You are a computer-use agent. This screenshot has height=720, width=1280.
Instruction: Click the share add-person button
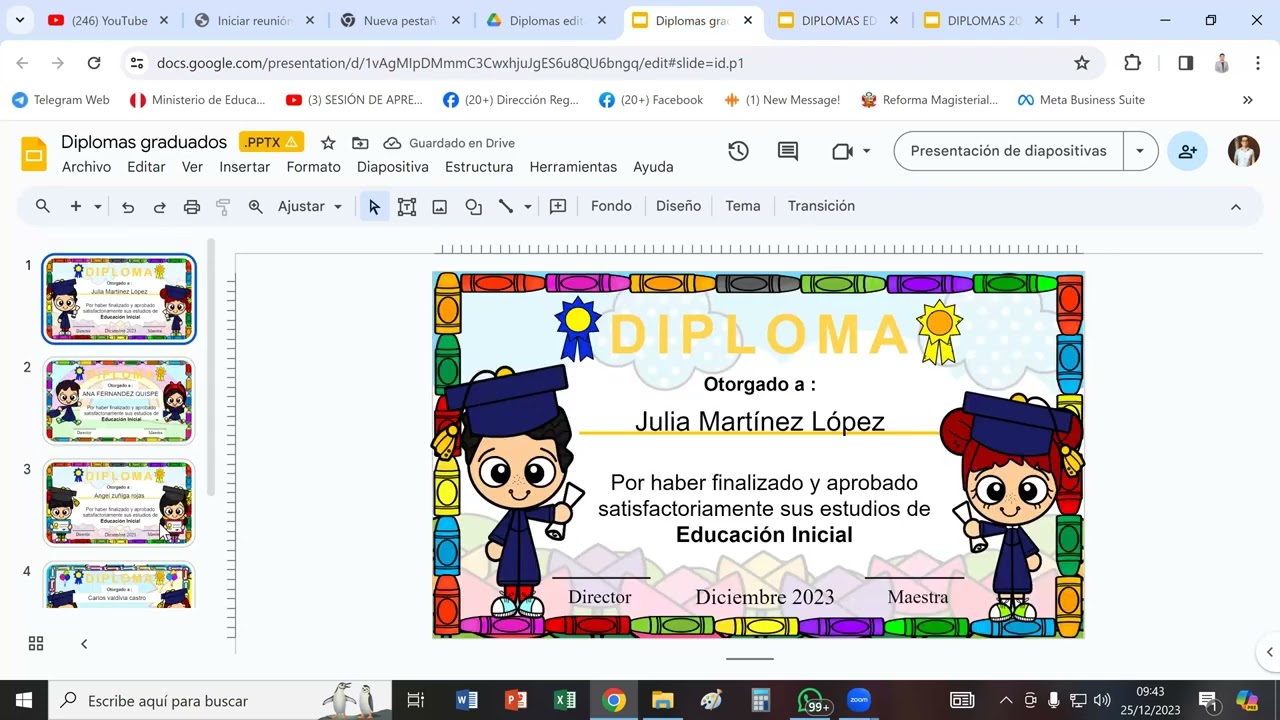pos(1188,151)
